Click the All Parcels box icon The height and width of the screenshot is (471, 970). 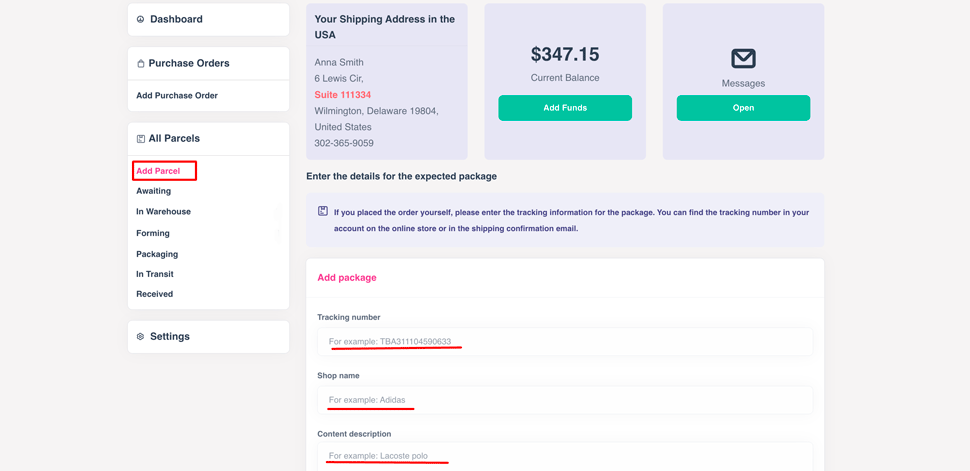click(x=141, y=139)
